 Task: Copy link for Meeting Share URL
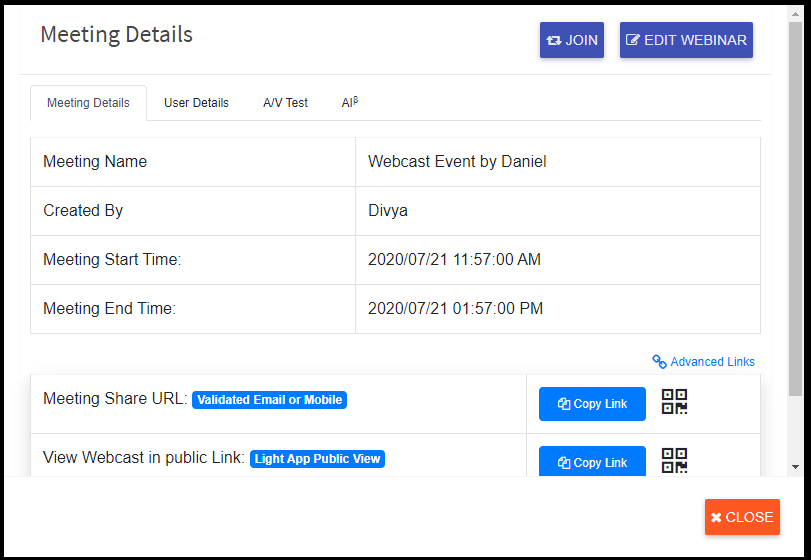click(x=592, y=404)
